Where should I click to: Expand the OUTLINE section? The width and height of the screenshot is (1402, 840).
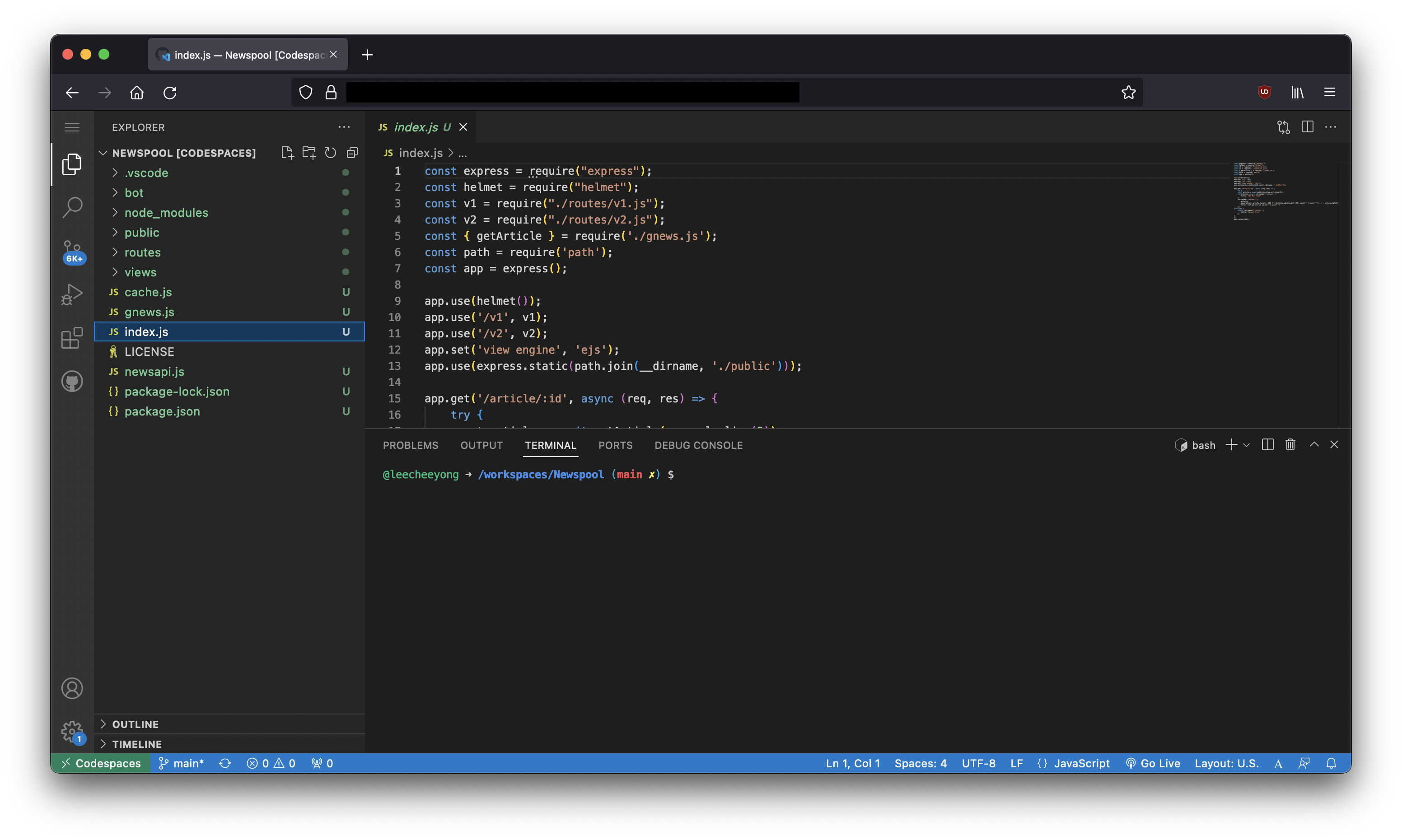(x=135, y=724)
